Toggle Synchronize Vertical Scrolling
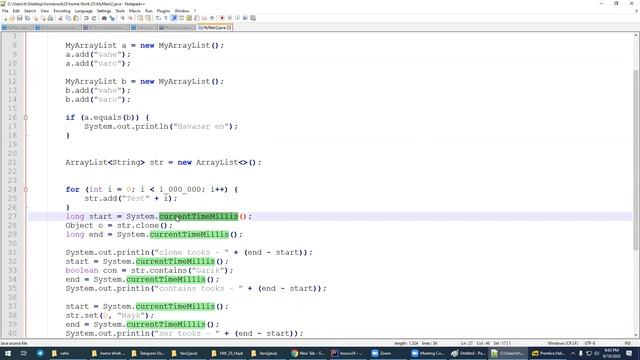 140,18
